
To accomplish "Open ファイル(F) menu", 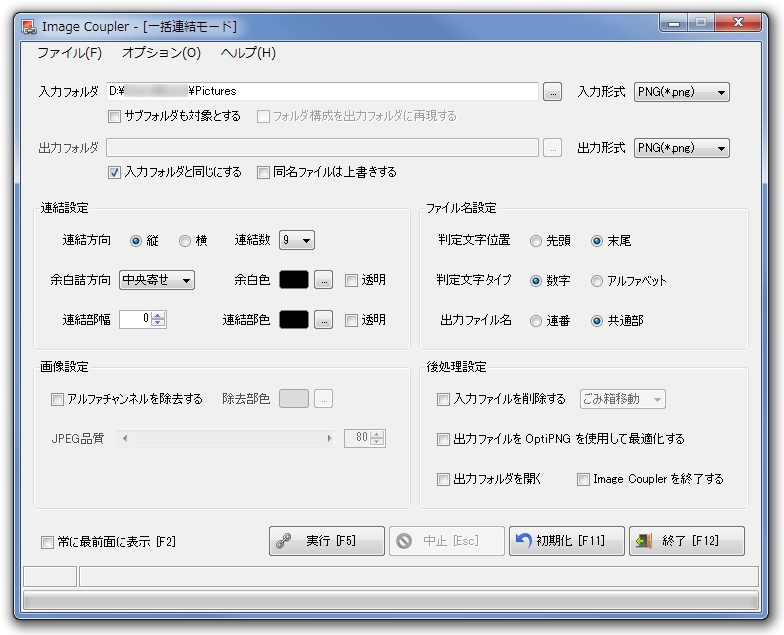I will coord(70,53).
